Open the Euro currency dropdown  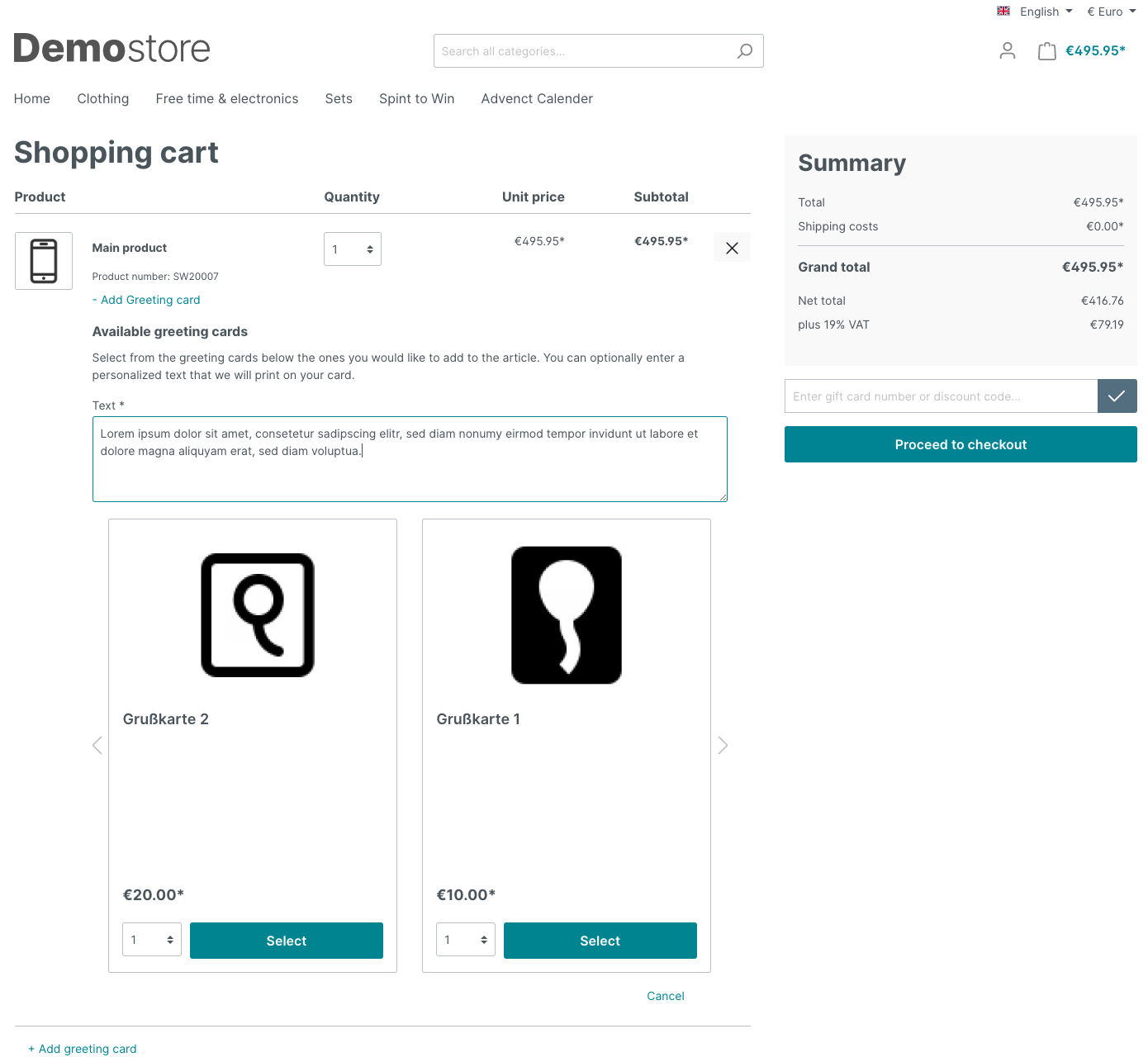click(x=1112, y=12)
